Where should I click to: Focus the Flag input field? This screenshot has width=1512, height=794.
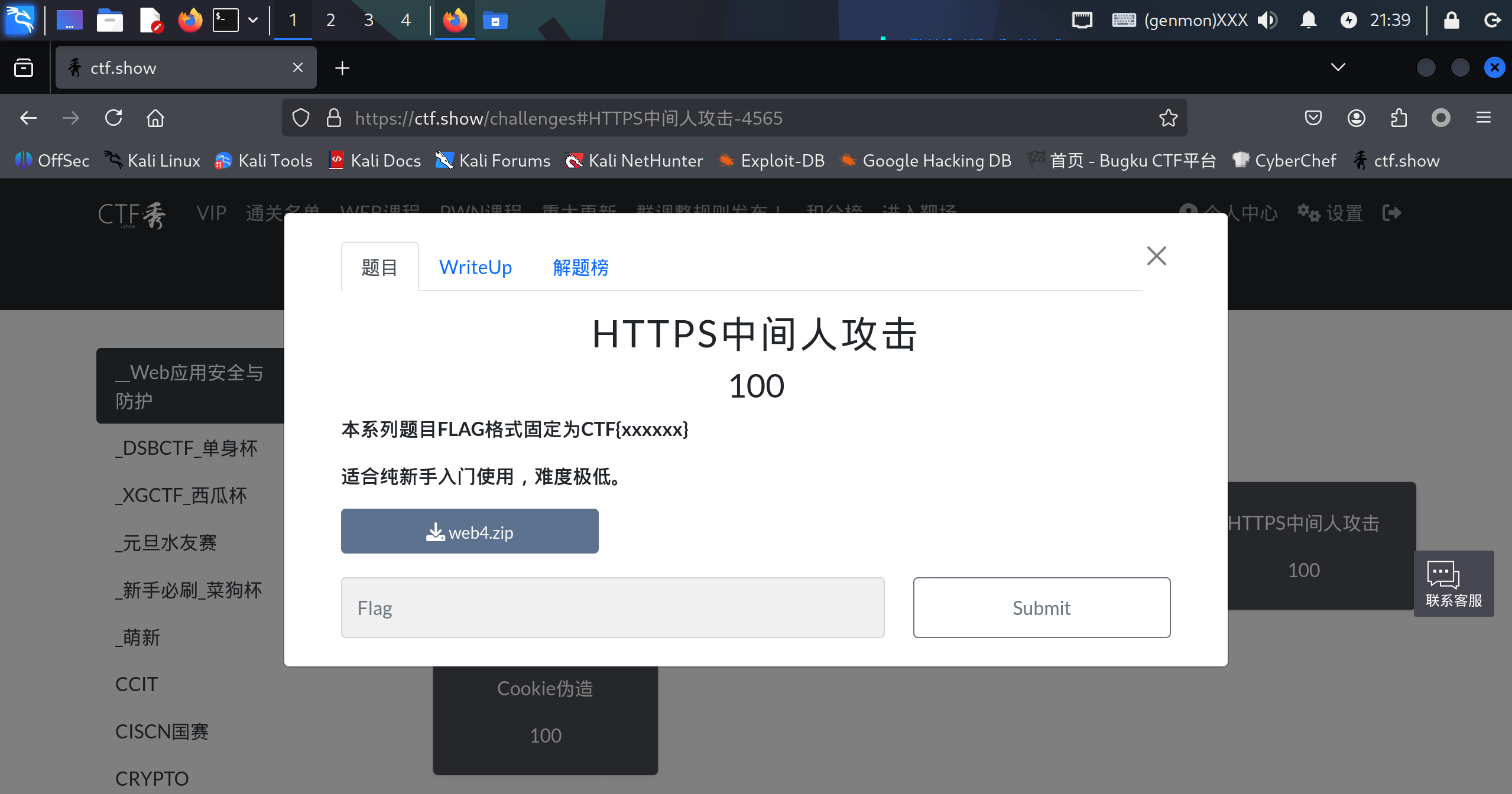pos(612,607)
